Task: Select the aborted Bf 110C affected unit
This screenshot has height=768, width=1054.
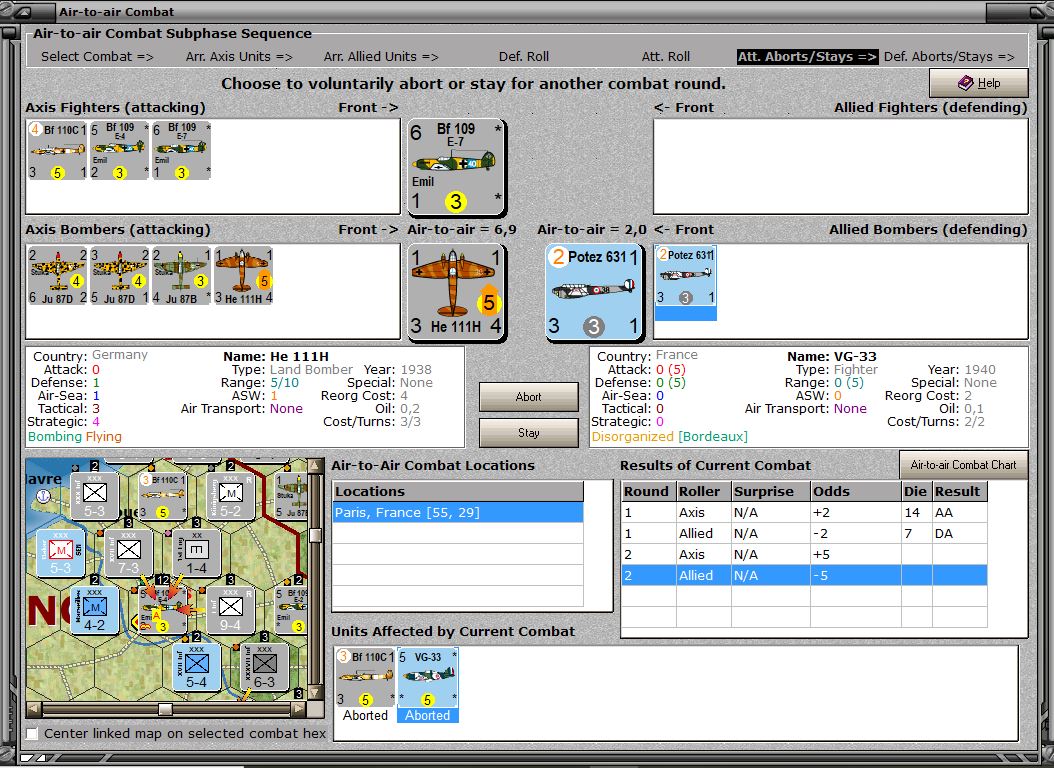Action: pos(365,685)
